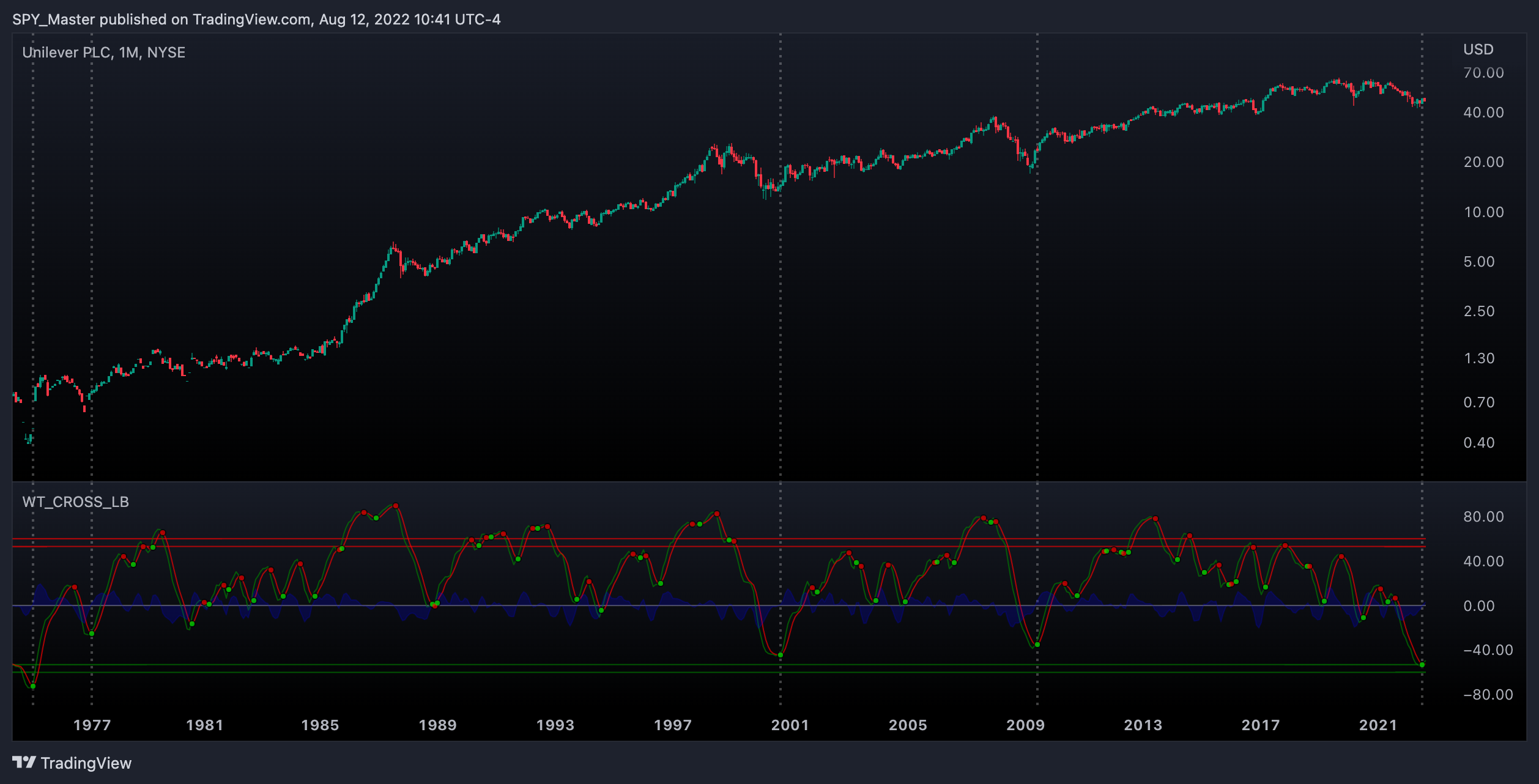The width and height of the screenshot is (1539, 784).
Task: Click the 0.40 price axis label
Action: point(1478,443)
